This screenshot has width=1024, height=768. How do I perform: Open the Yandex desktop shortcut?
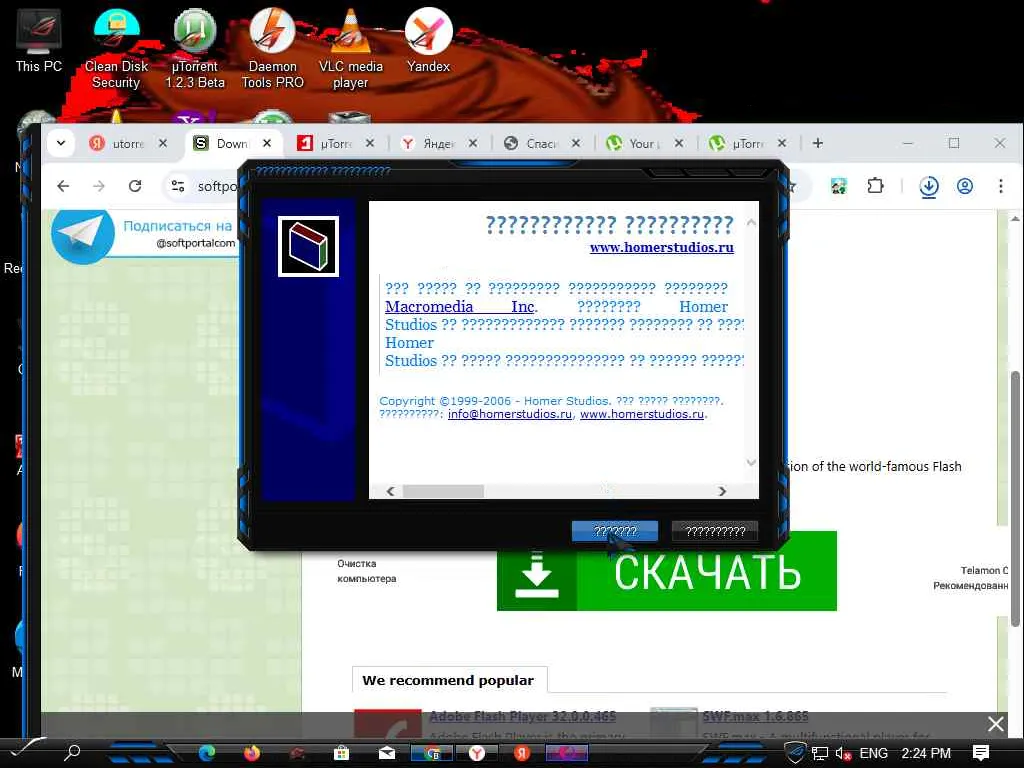pos(428,40)
